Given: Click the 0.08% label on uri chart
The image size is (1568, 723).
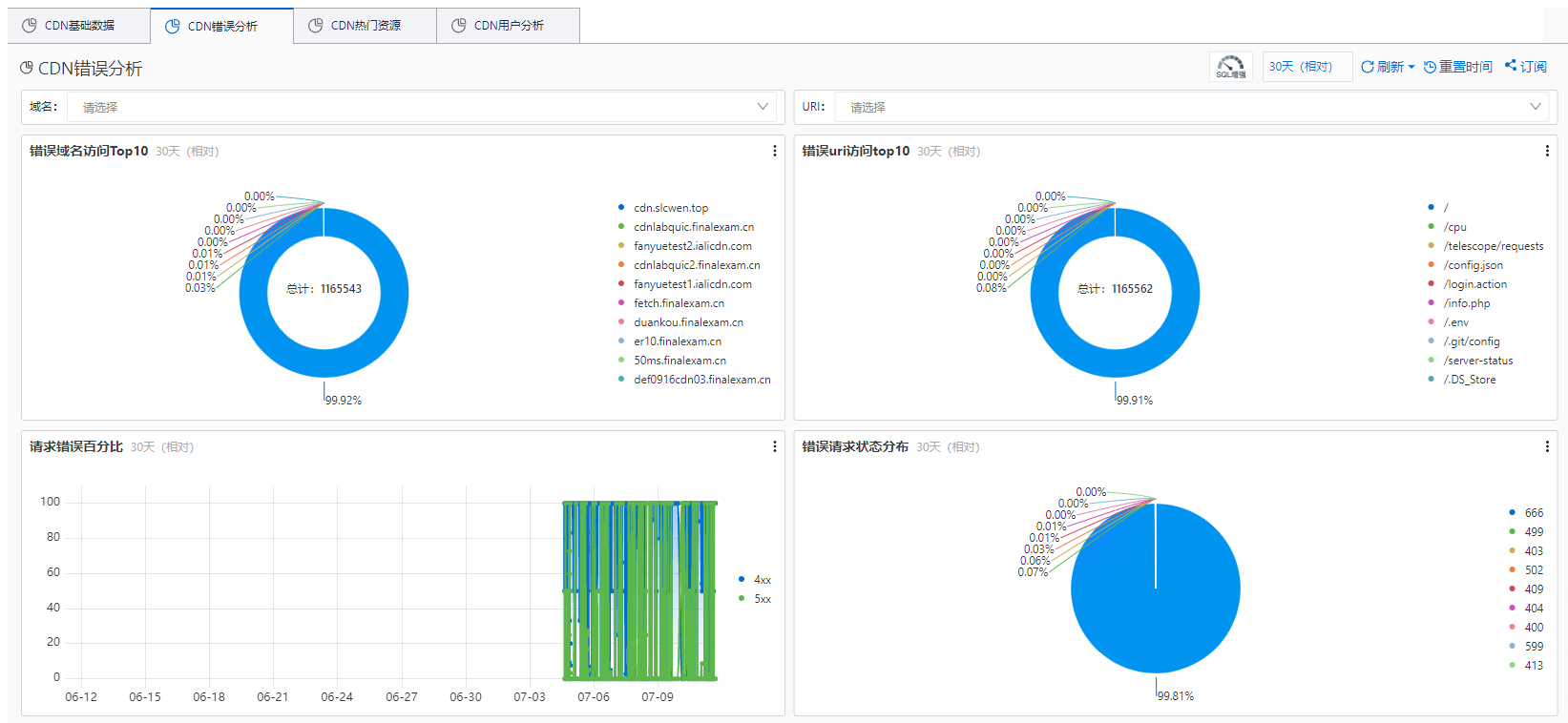Looking at the screenshot, I should (x=992, y=288).
